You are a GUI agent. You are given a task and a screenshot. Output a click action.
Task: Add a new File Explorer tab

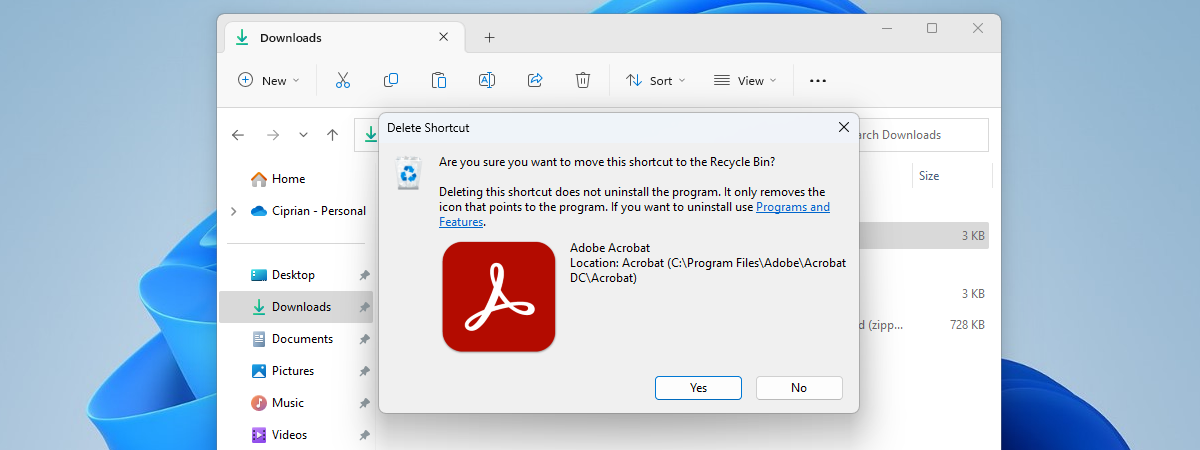point(489,38)
